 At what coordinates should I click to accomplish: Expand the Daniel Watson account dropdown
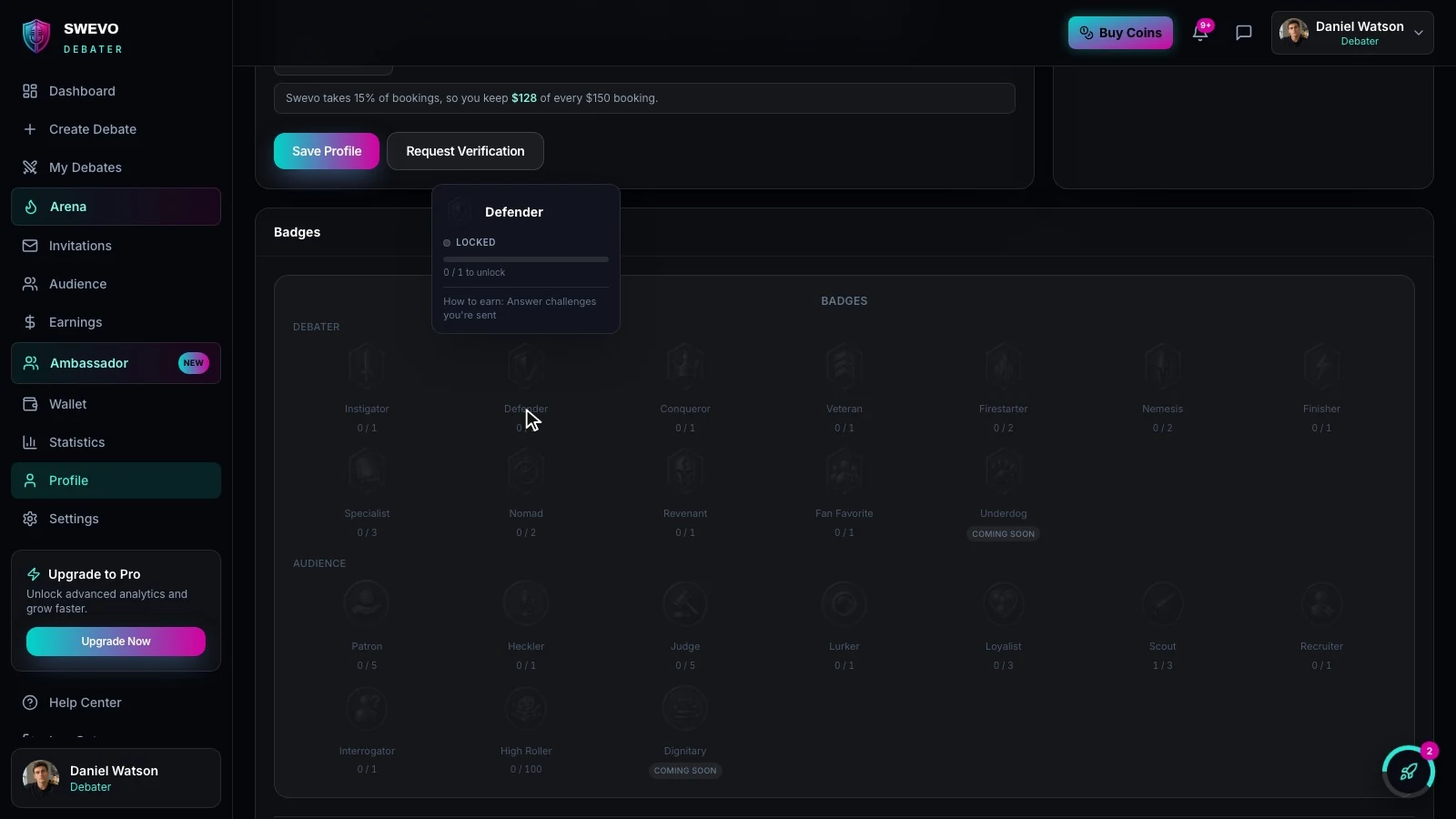pos(1352,33)
